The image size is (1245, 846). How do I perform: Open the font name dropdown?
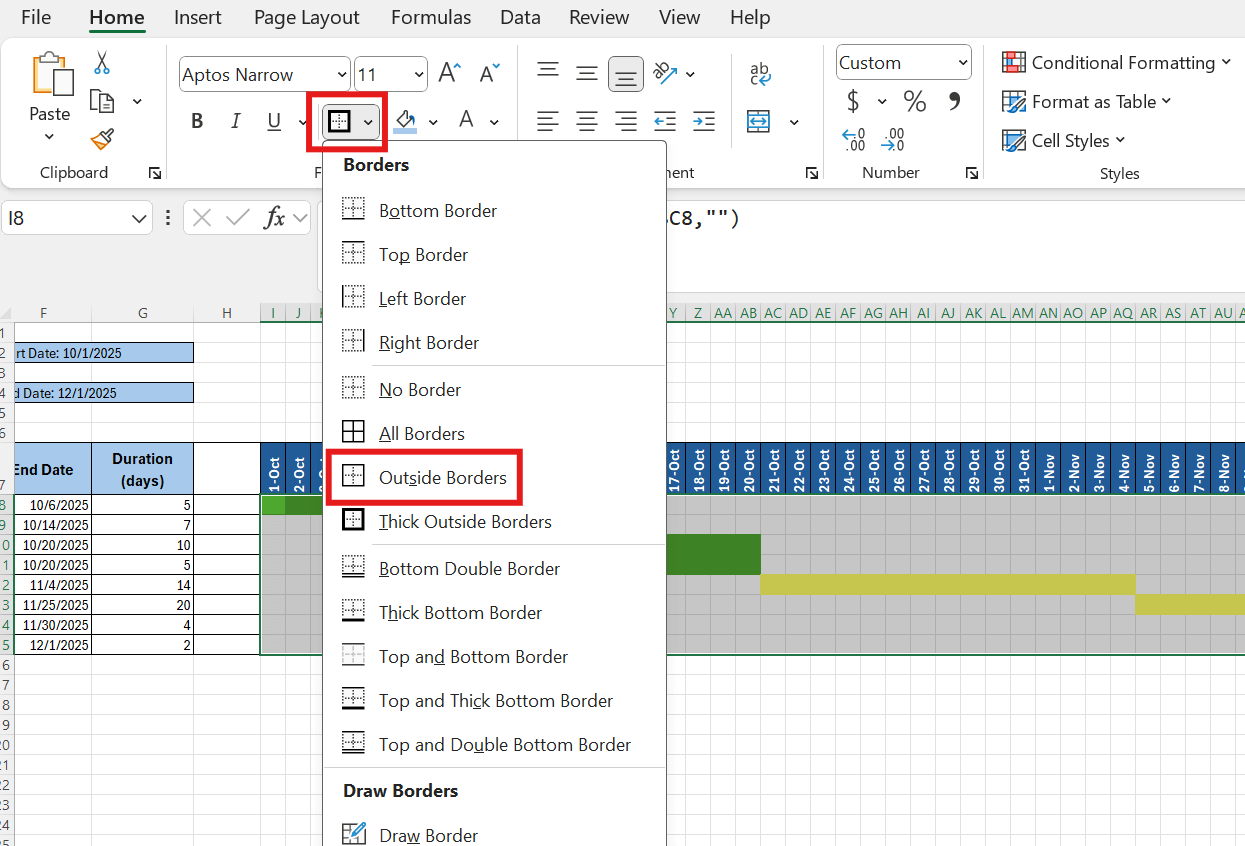pyautogui.click(x=342, y=75)
